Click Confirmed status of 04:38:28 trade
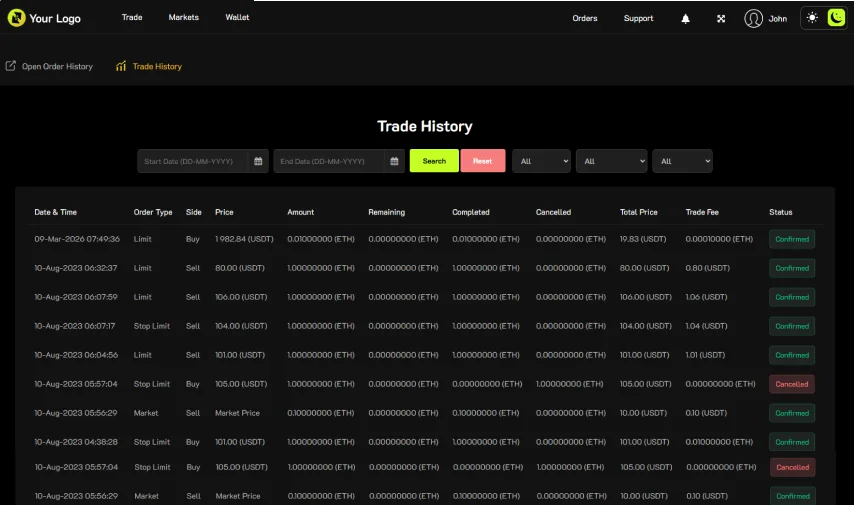 coord(792,442)
